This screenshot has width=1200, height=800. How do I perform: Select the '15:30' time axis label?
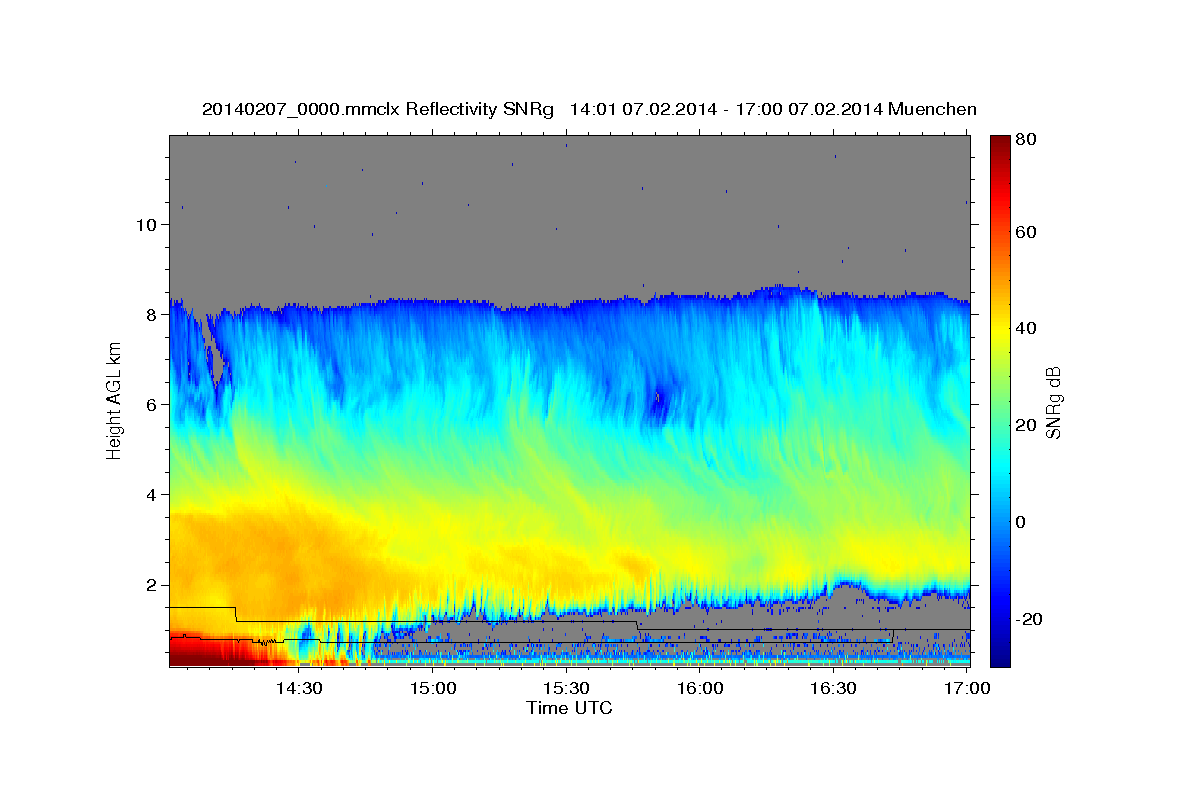(566, 689)
